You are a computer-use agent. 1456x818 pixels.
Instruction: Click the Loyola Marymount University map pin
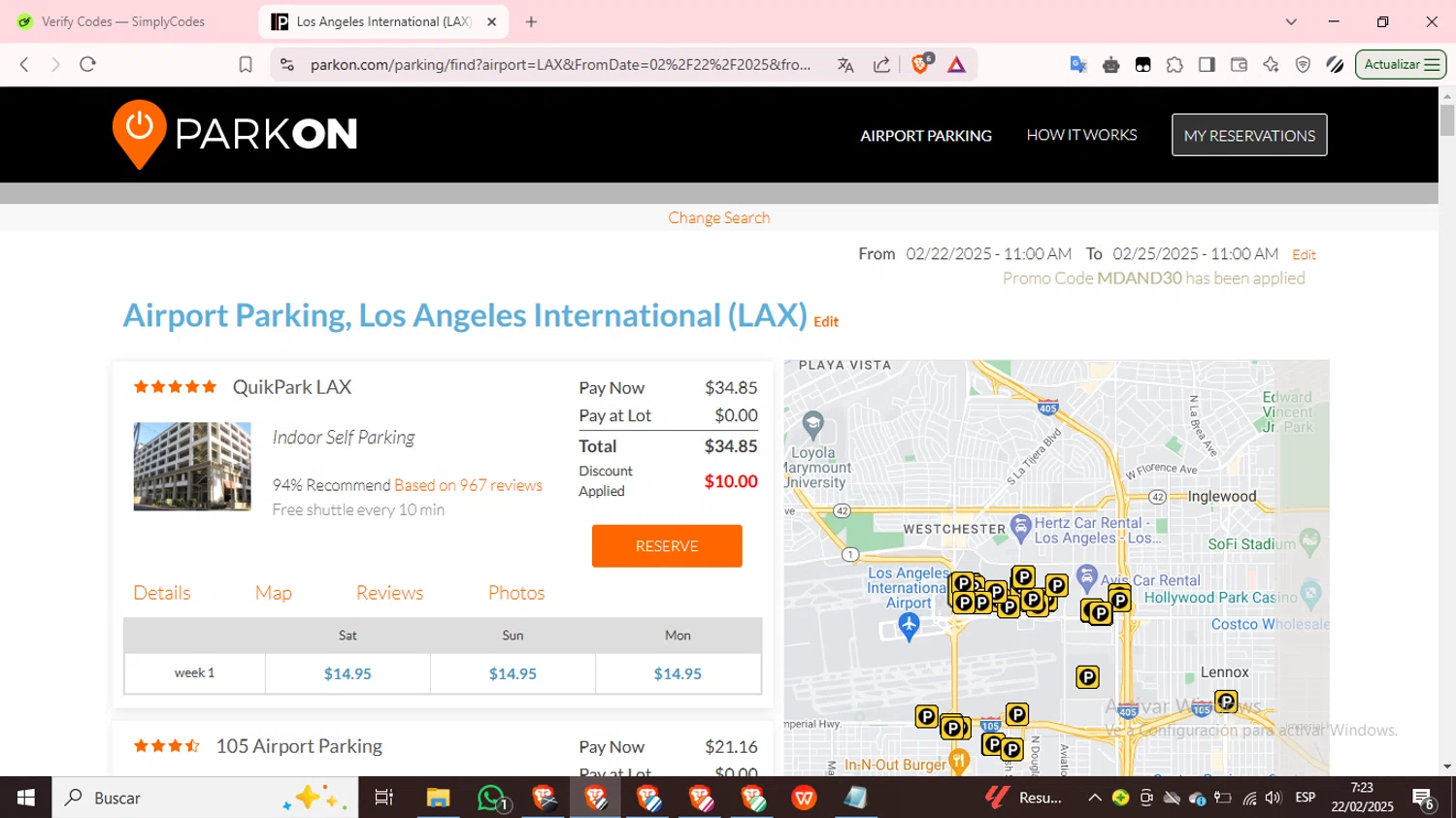click(813, 424)
